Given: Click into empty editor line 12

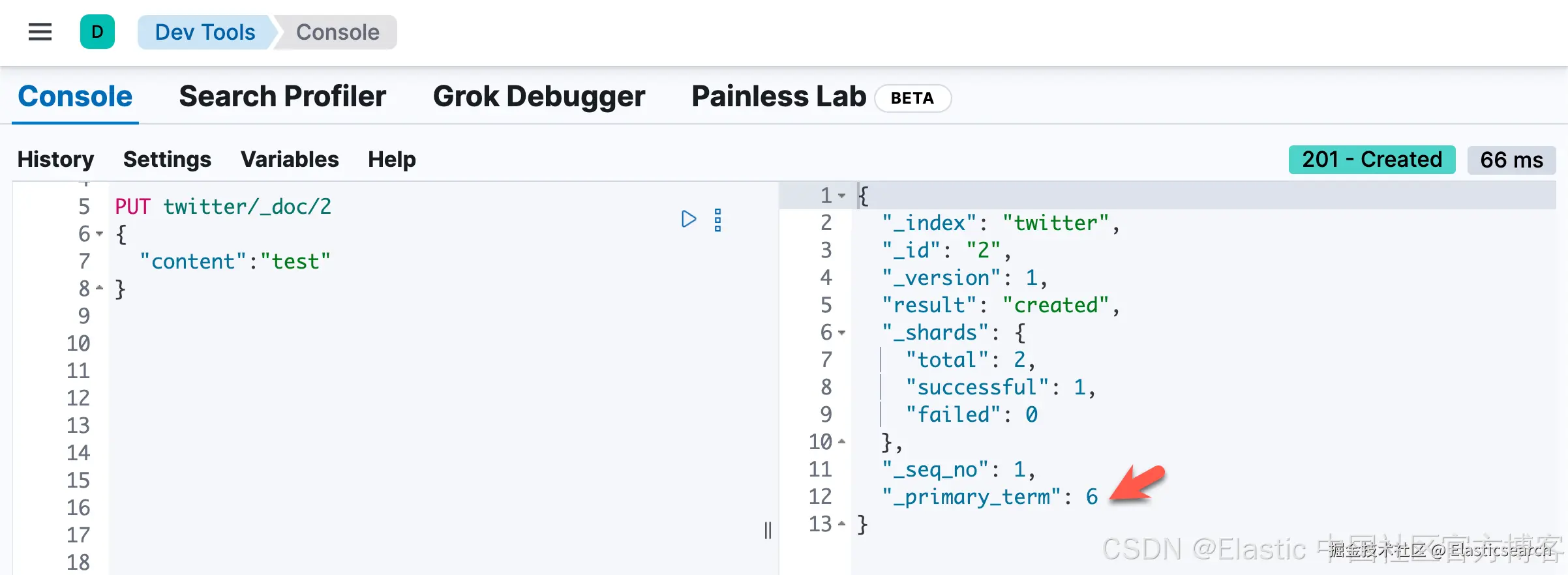Looking at the screenshot, I should coord(391,398).
